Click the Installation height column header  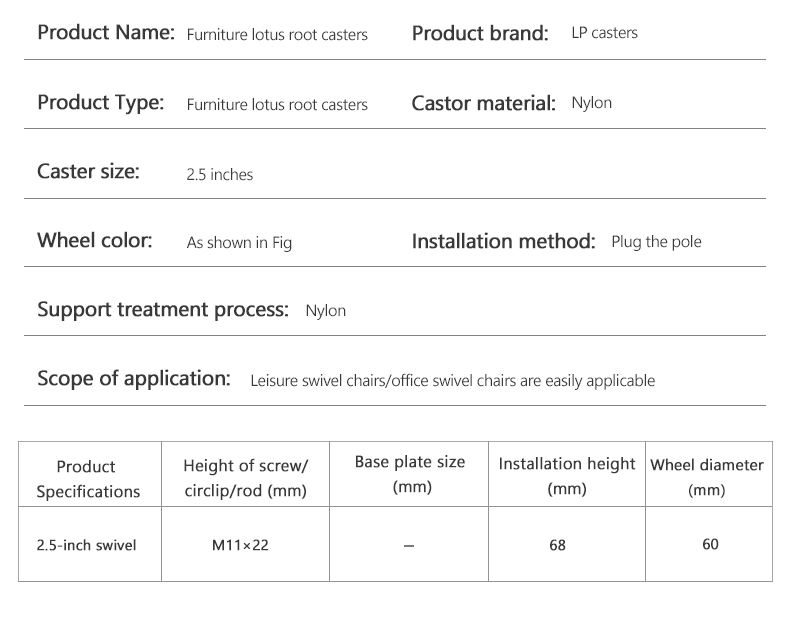(x=567, y=476)
